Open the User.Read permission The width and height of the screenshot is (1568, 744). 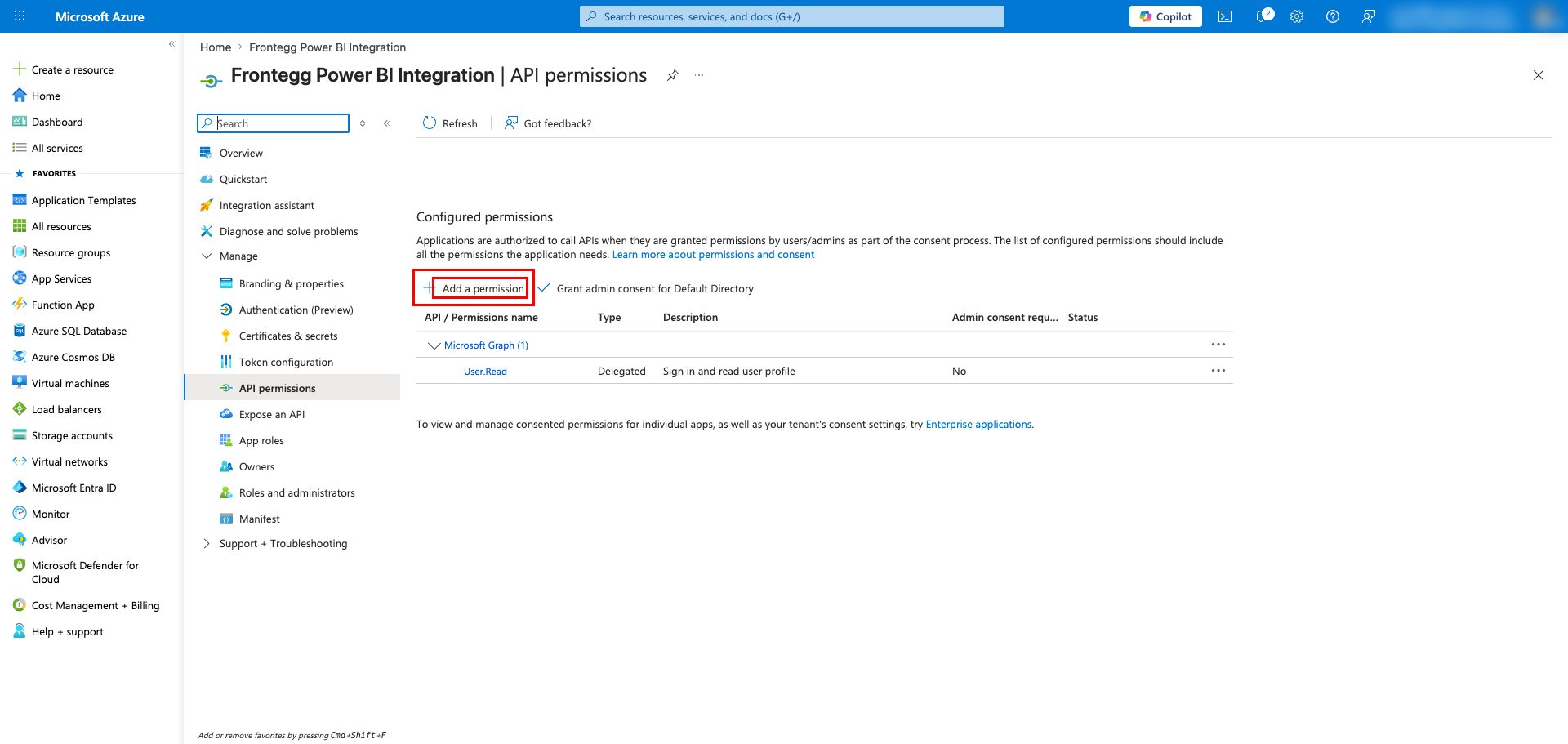pyautogui.click(x=485, y=372)
